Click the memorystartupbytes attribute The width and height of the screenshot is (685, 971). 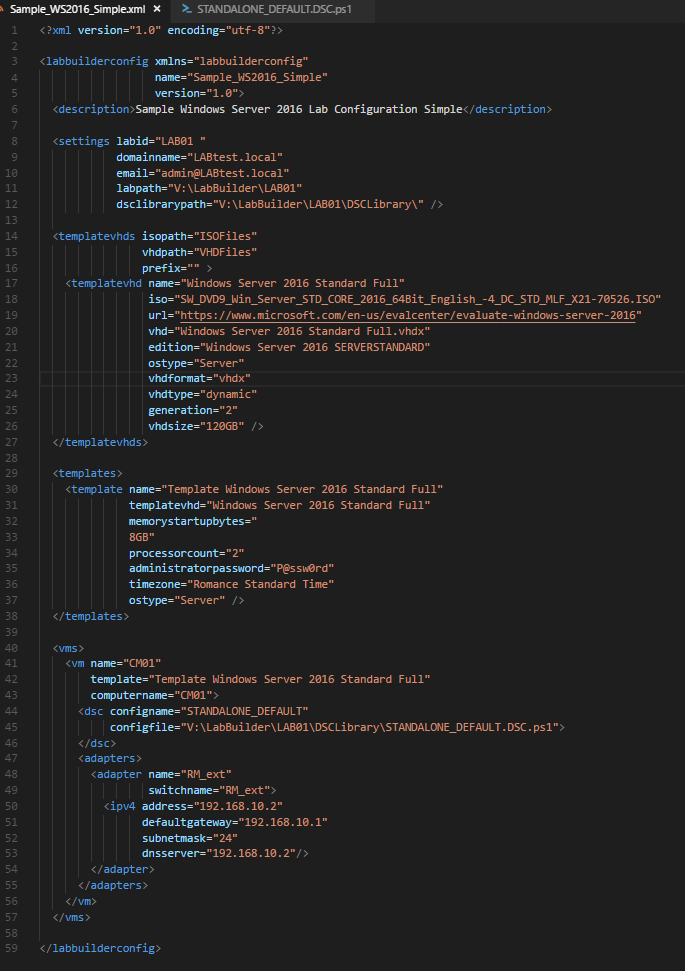193,521
